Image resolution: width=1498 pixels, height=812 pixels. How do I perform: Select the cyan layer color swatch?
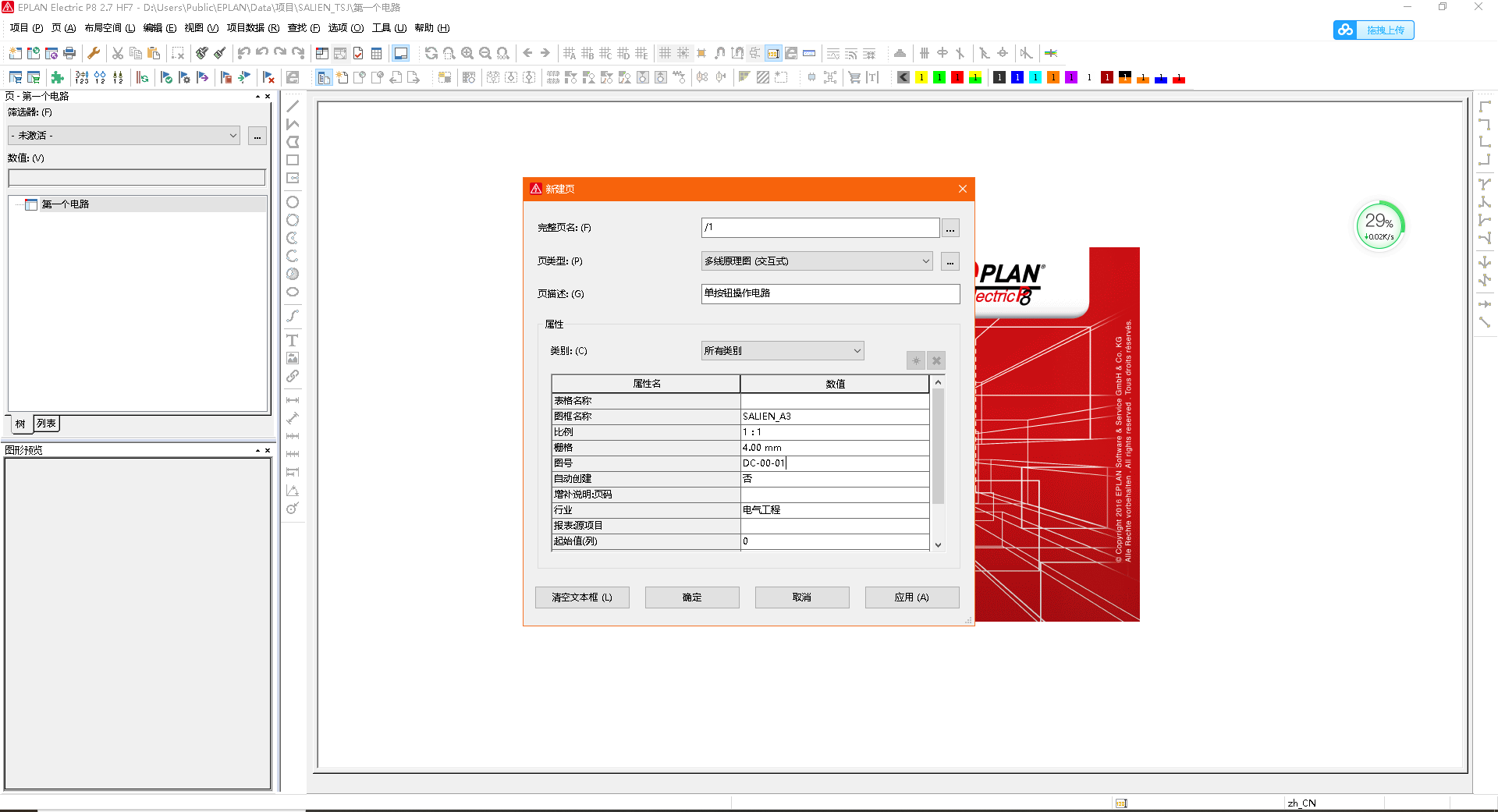pyautogui.click(x=1035, y=77)
